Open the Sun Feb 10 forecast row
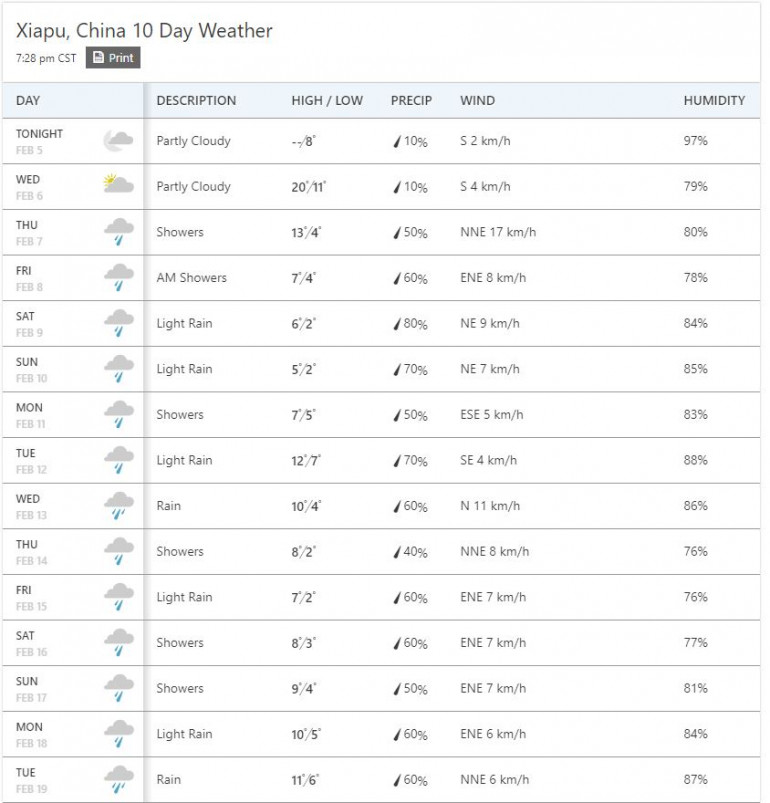 pyautogui.click(x=381, y=369)
